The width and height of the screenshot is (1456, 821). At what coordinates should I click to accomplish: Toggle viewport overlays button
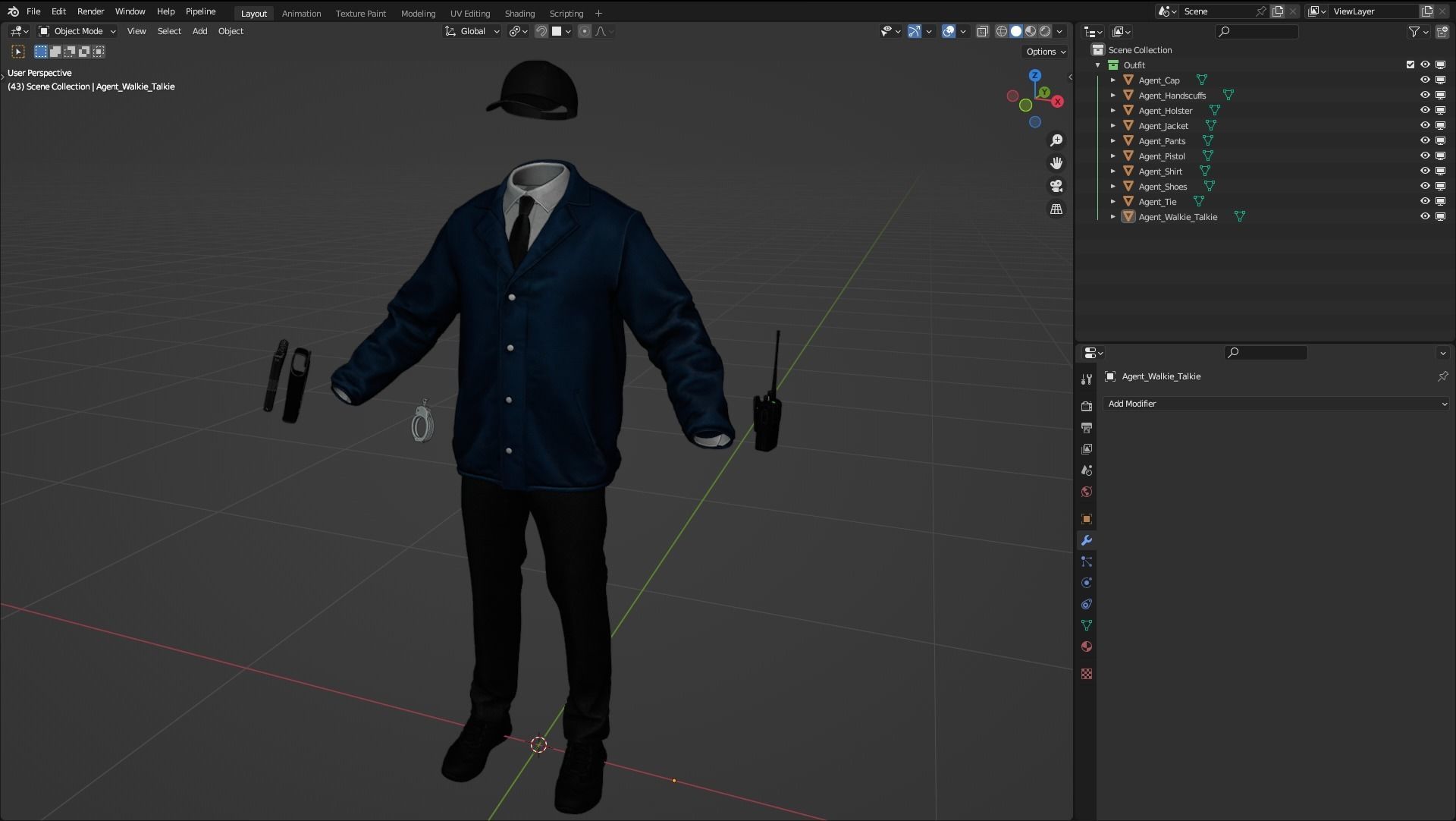tap(949, 31)
